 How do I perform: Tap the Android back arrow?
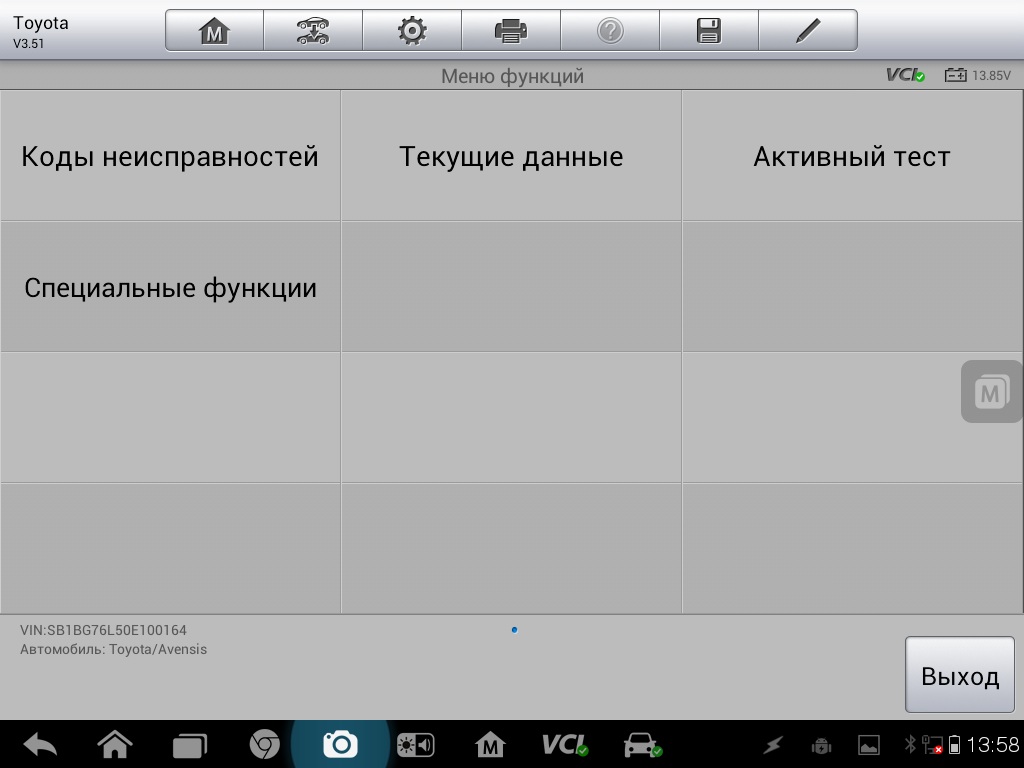[40, 745]
